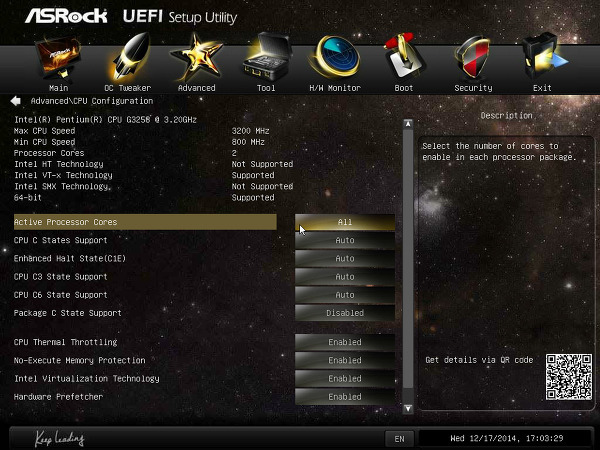
Task: Click the Exit door icon
Action: click(543, 57)
